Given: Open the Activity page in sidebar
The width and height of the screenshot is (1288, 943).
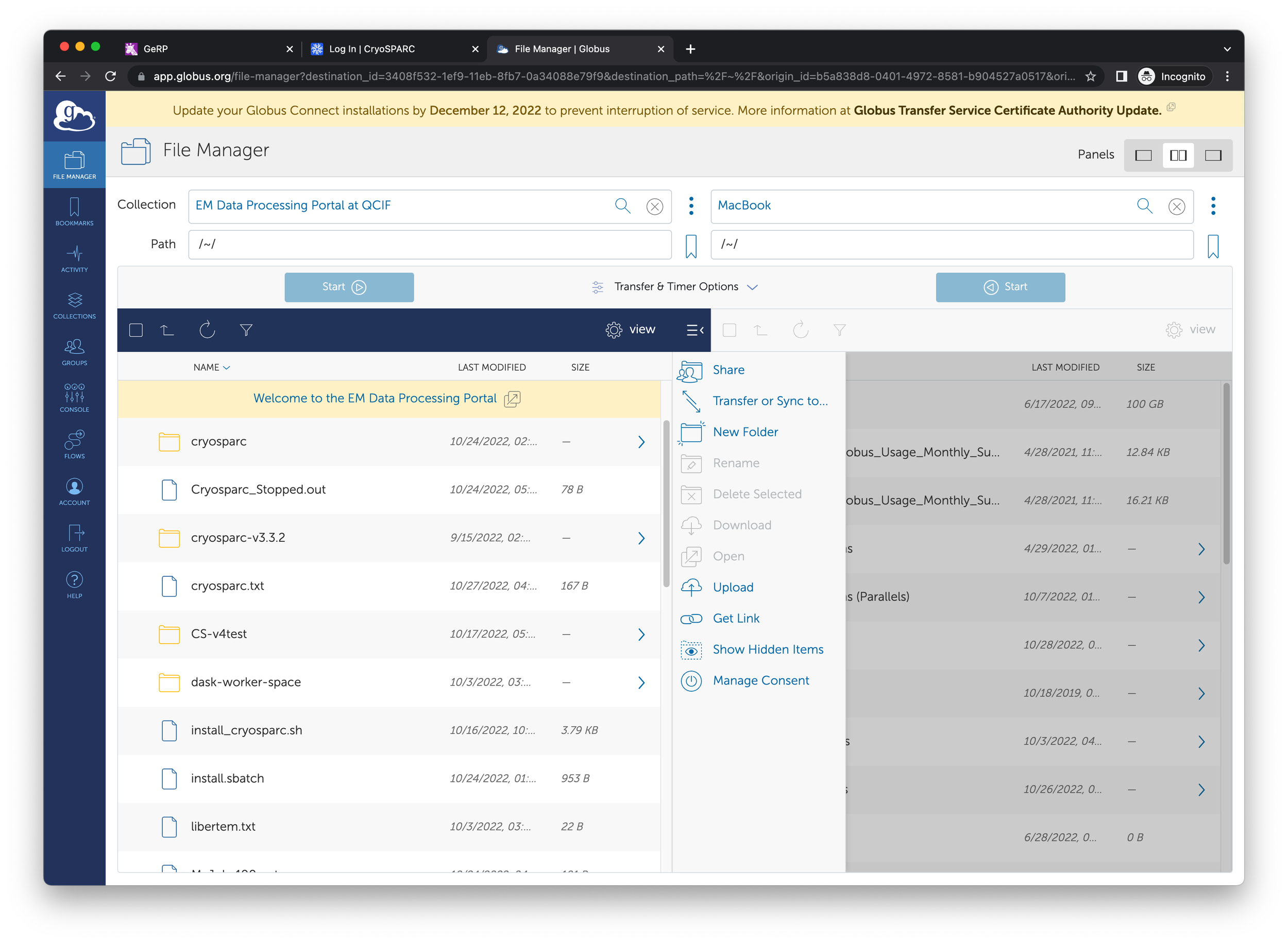Looking at the screenshot, I should point(74,258).
